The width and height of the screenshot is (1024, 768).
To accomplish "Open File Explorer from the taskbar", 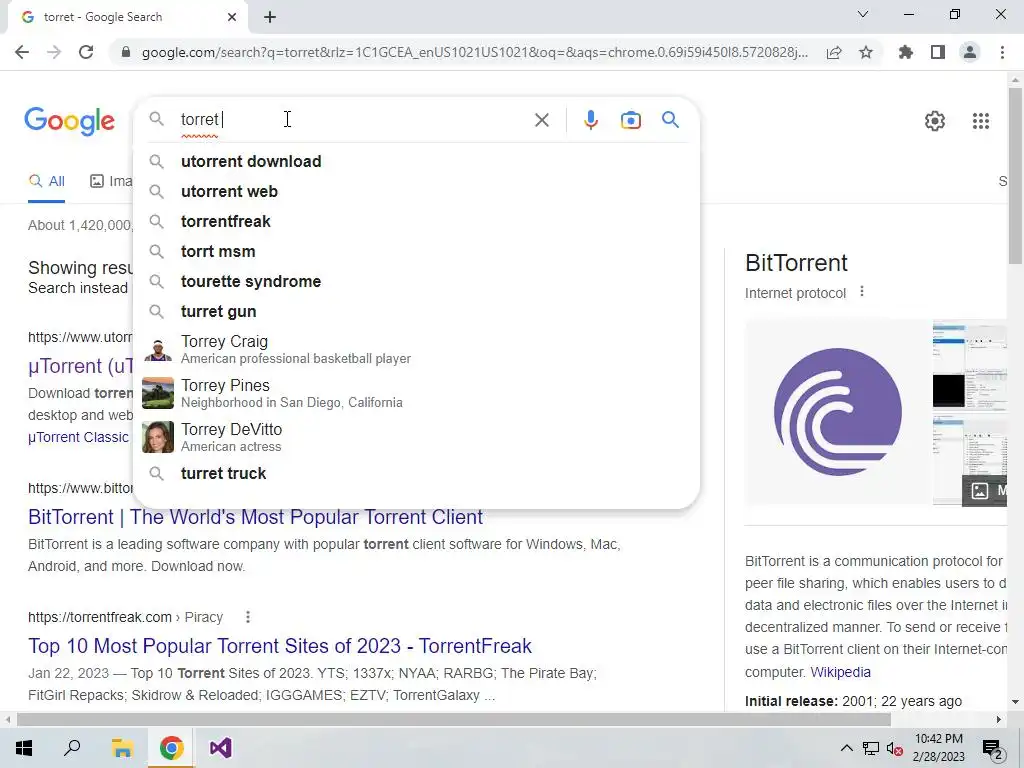I will [x=122, y=748].
